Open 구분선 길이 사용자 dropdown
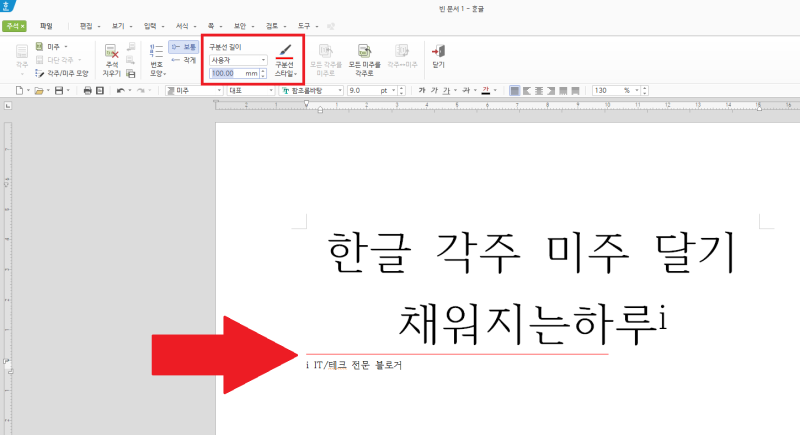 coord(238,60)
